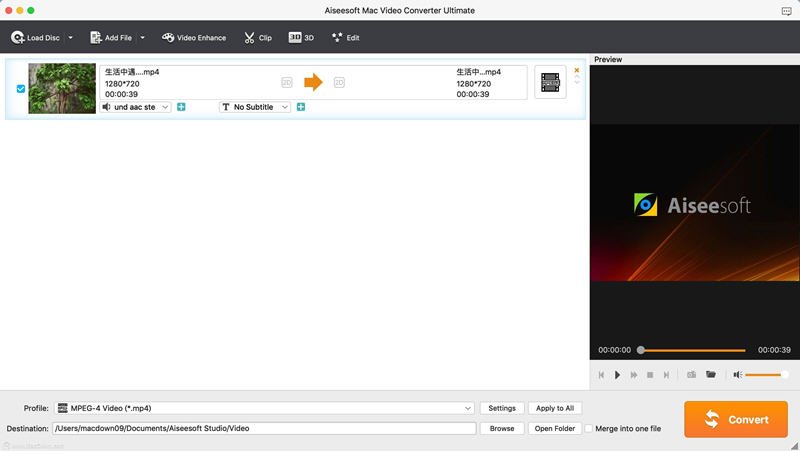Screen dimensions: 800x451
Task: Expand the Add File dropdown arrow
Action: 142,38
